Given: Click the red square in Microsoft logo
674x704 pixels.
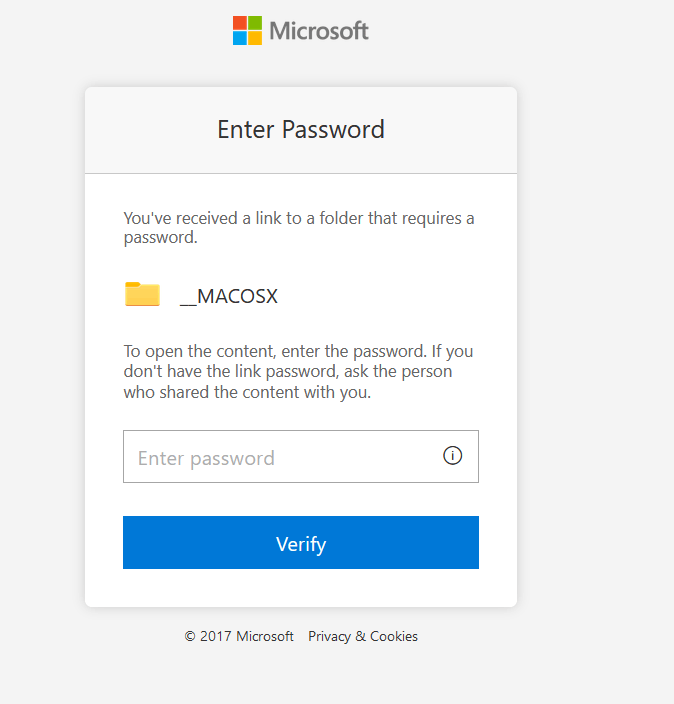Looking at the screenshot, I should coord(240,22).
